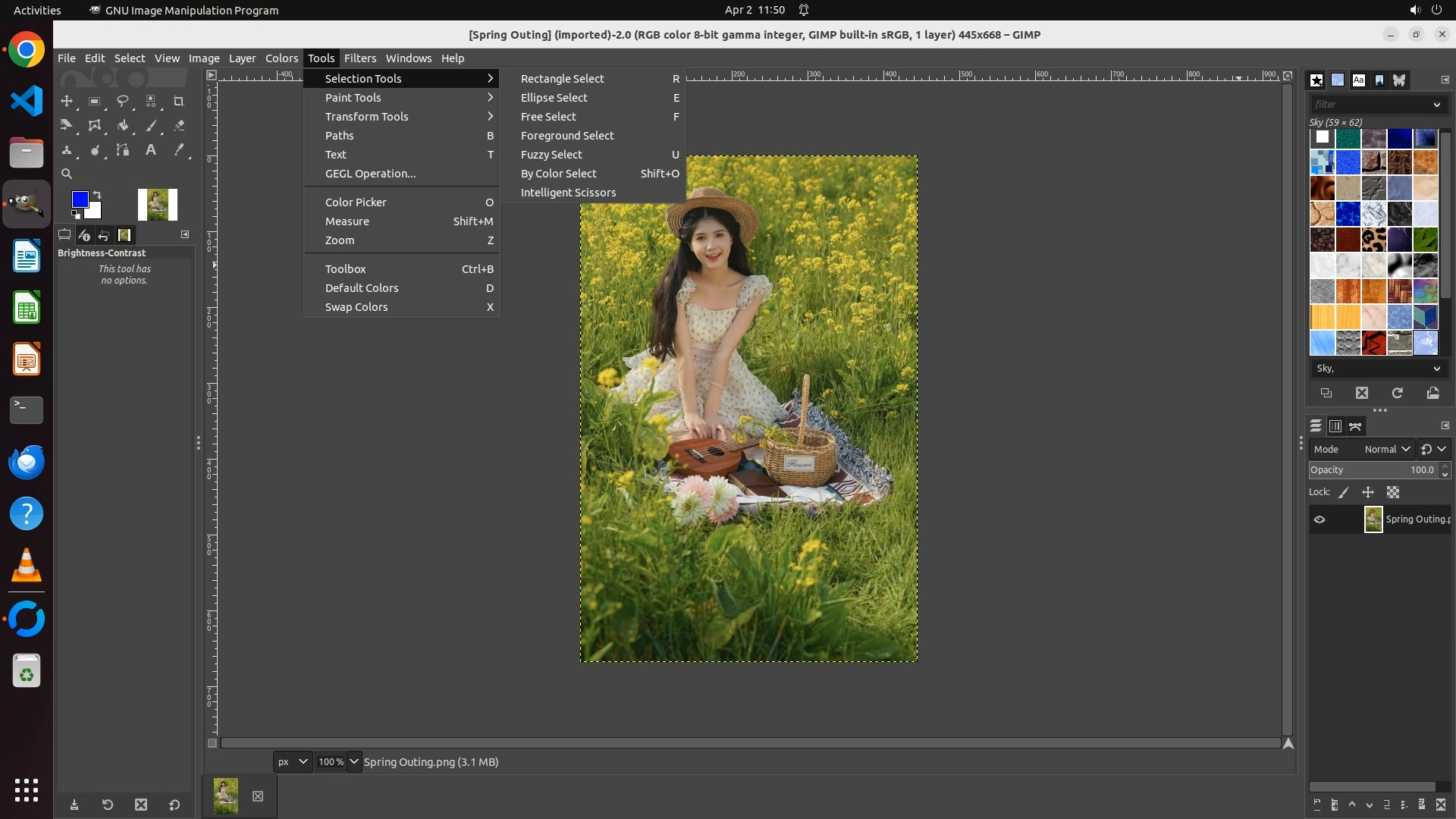Click the Spring Outing image tab thumbnail

226,795
